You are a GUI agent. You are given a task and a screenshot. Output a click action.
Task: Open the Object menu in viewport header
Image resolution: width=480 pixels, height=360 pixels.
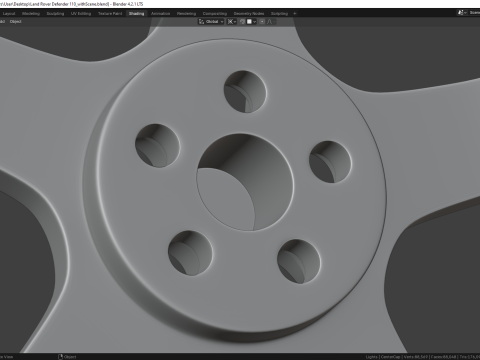tap(15, 22)
